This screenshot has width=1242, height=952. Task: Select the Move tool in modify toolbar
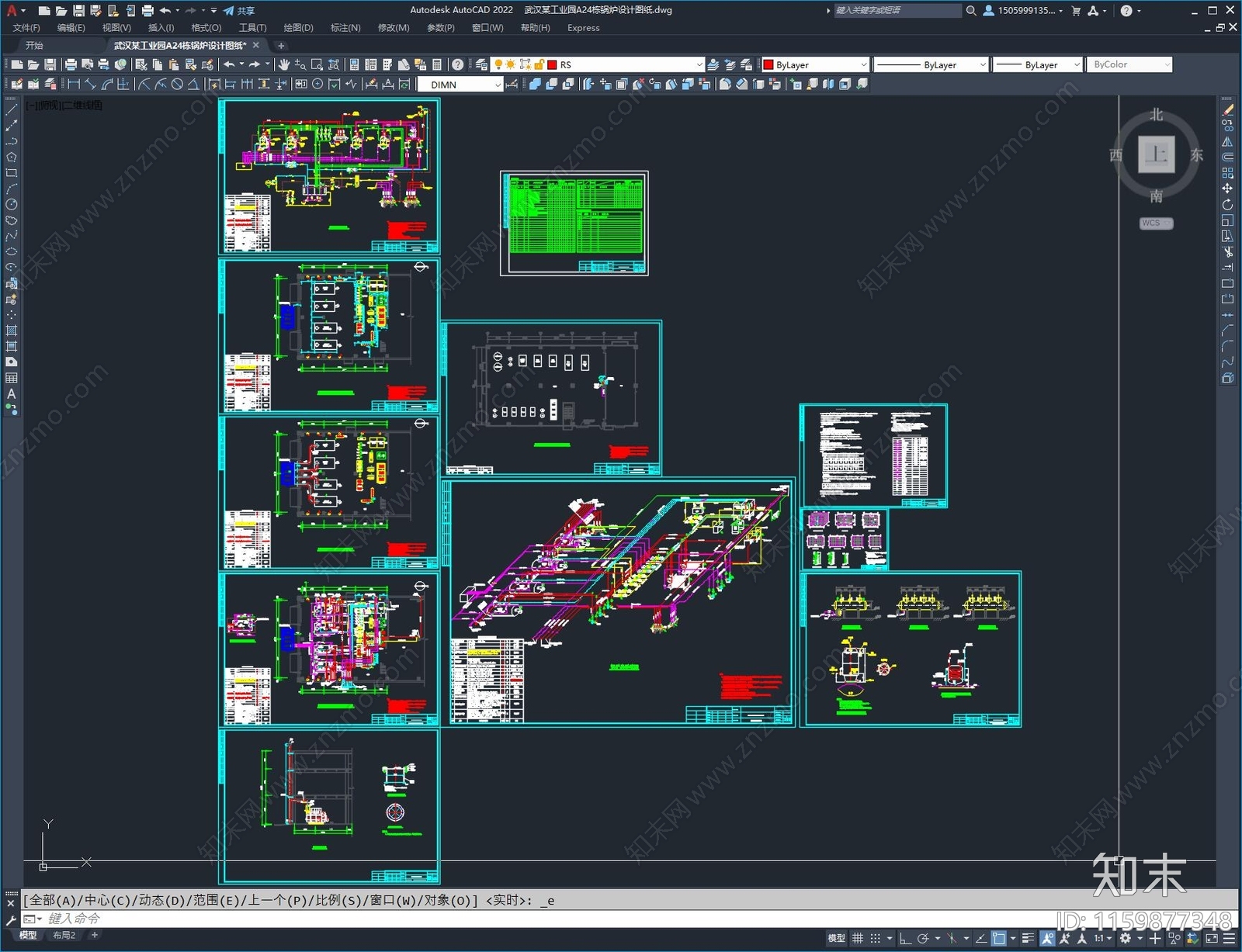click(1227, 189)
